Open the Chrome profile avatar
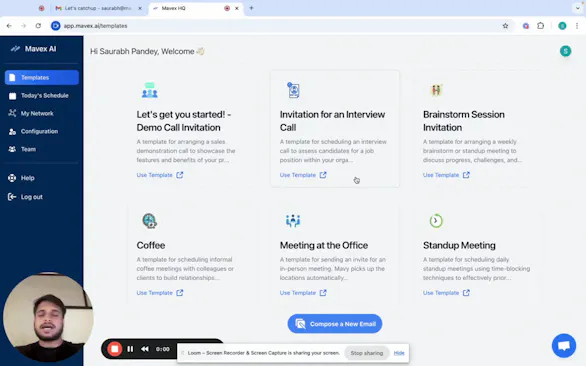Image resolution: width=586 pixels, height=366 pixels. click(x=562, y=26)
